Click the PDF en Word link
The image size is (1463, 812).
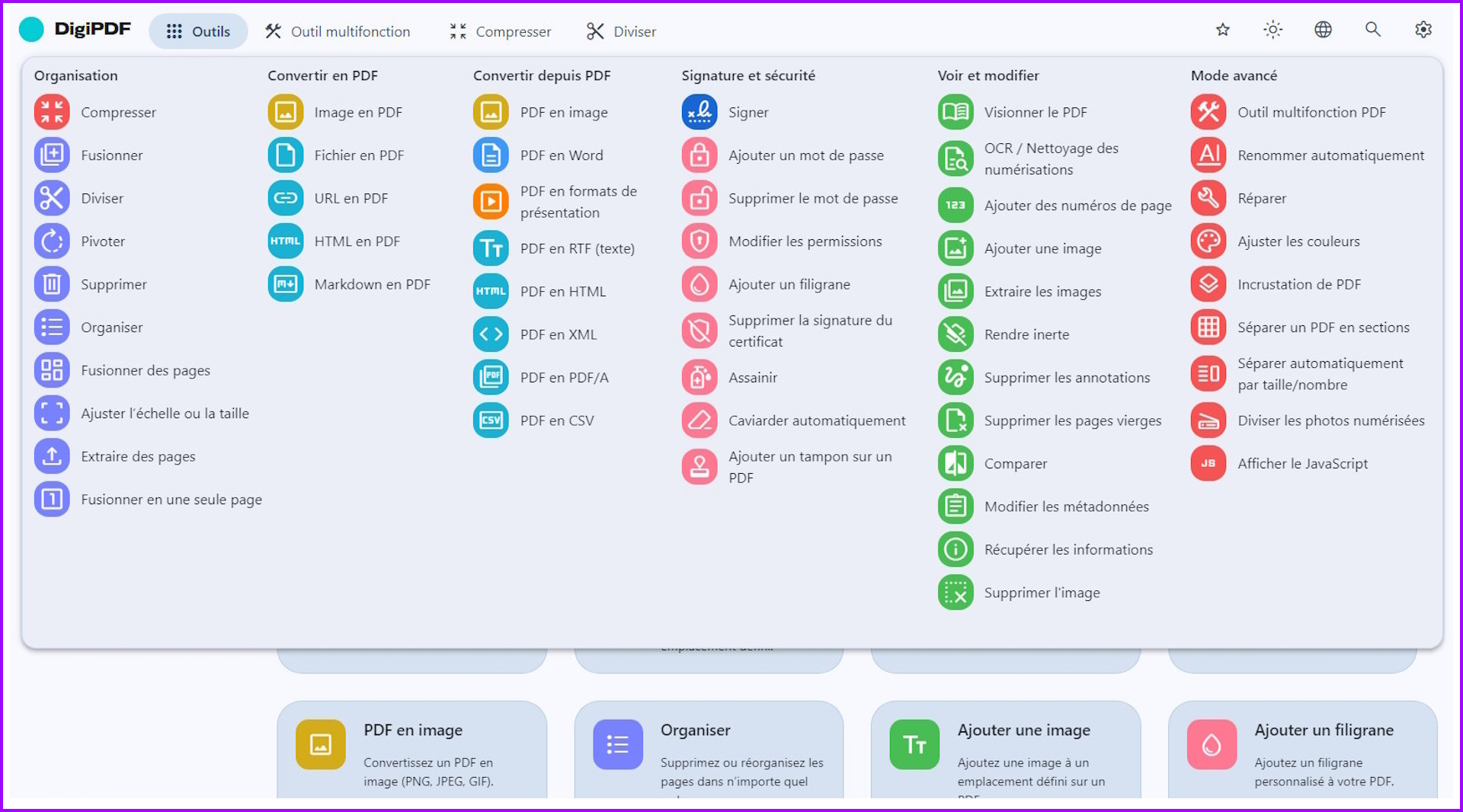[561, 155]
